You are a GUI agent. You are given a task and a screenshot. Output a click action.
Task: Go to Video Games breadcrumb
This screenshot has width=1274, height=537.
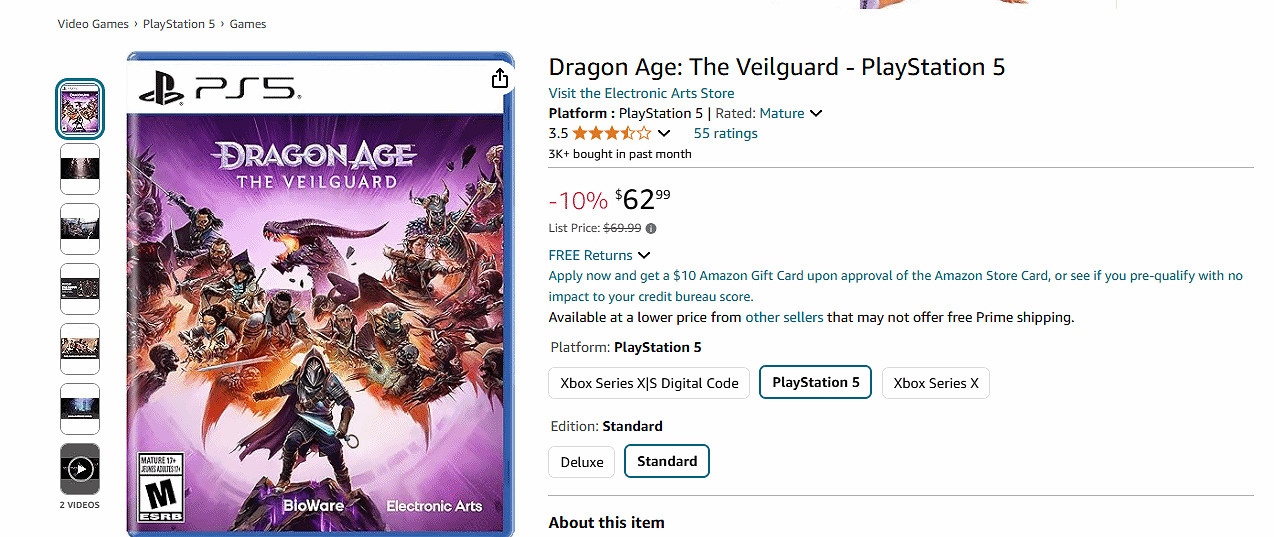pos(93,23)
